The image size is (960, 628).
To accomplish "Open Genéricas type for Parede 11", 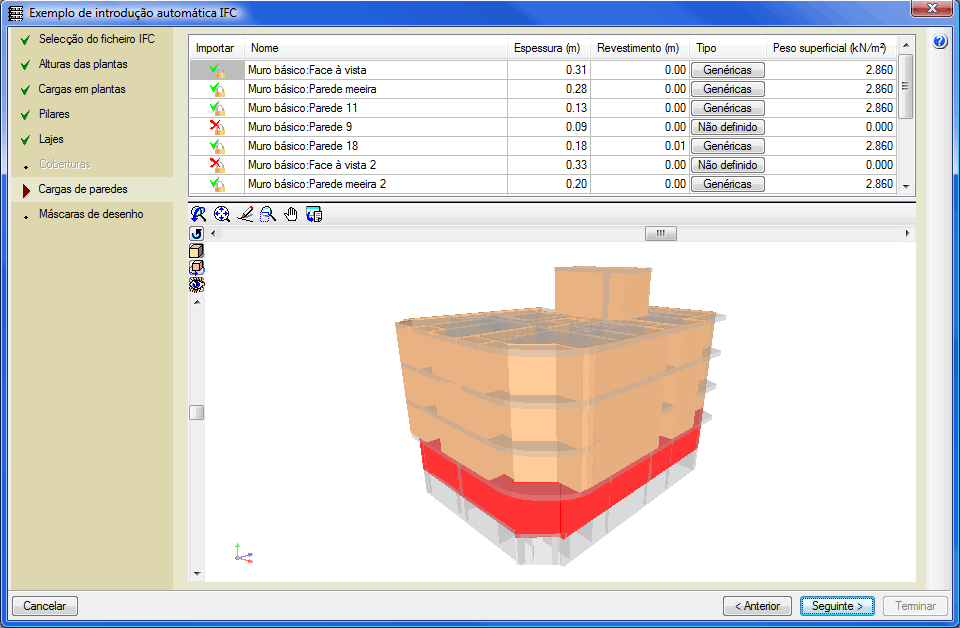I will [727, 108].
